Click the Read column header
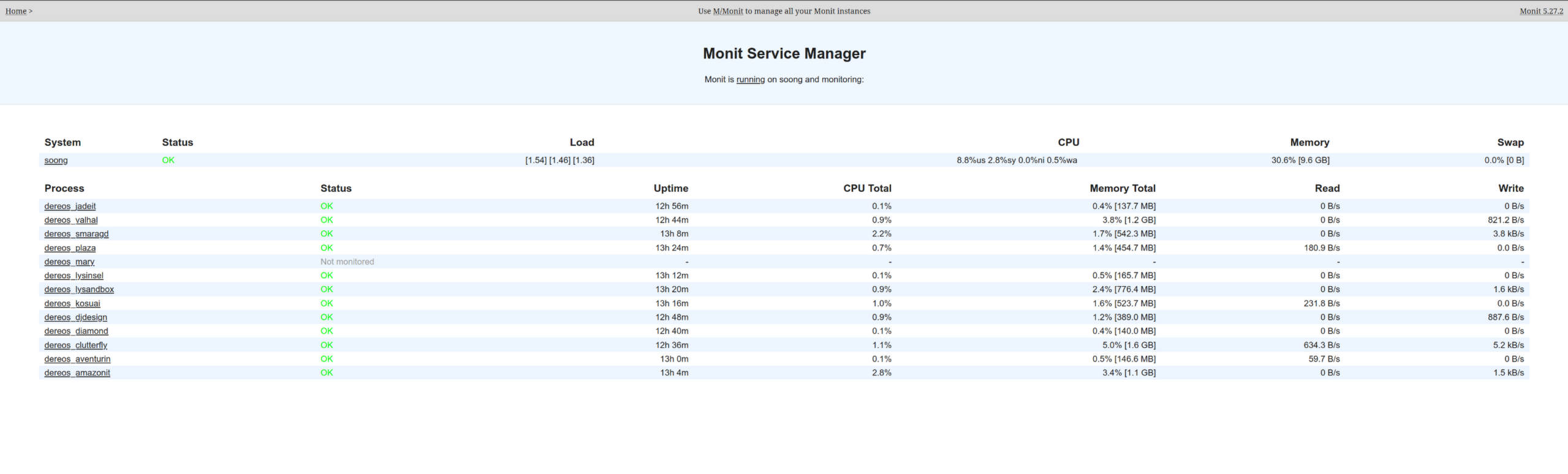 (x=1327, y=188)
